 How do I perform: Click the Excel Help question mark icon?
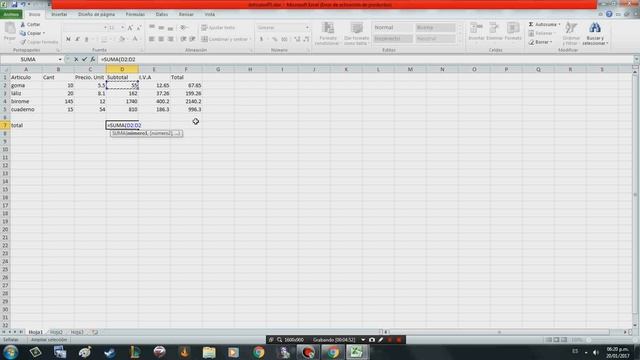point(609,14)
